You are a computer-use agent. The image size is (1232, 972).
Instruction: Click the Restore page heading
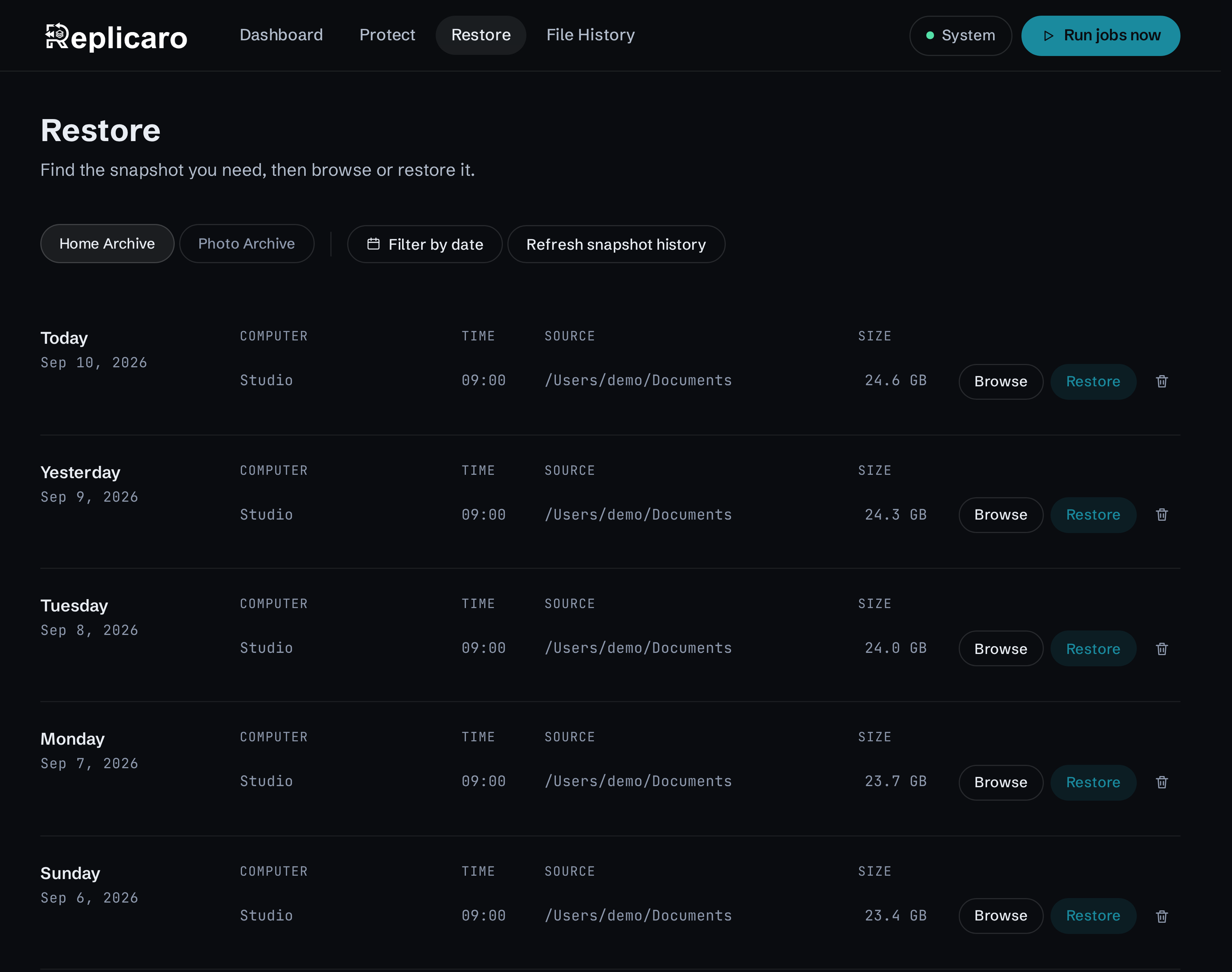101,130
